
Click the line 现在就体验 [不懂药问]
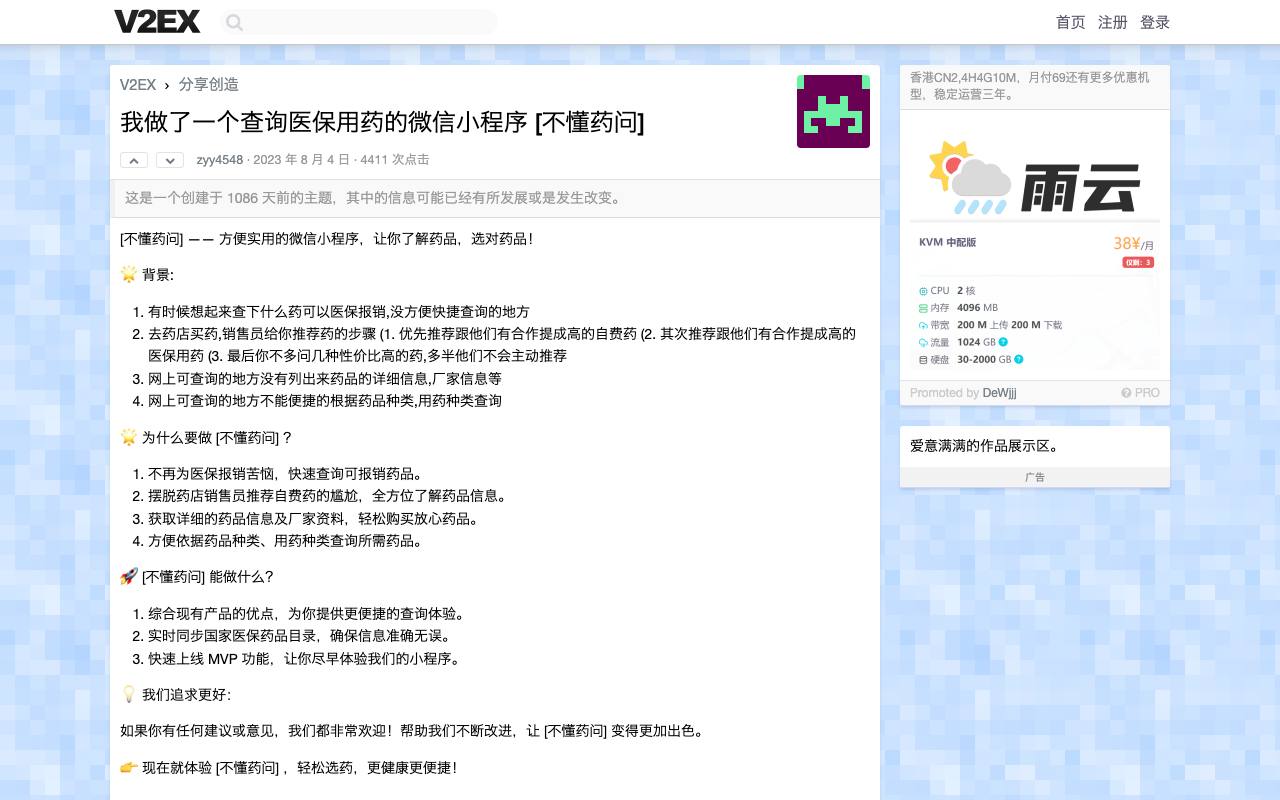pyautogui.click(x=288, y=768)
